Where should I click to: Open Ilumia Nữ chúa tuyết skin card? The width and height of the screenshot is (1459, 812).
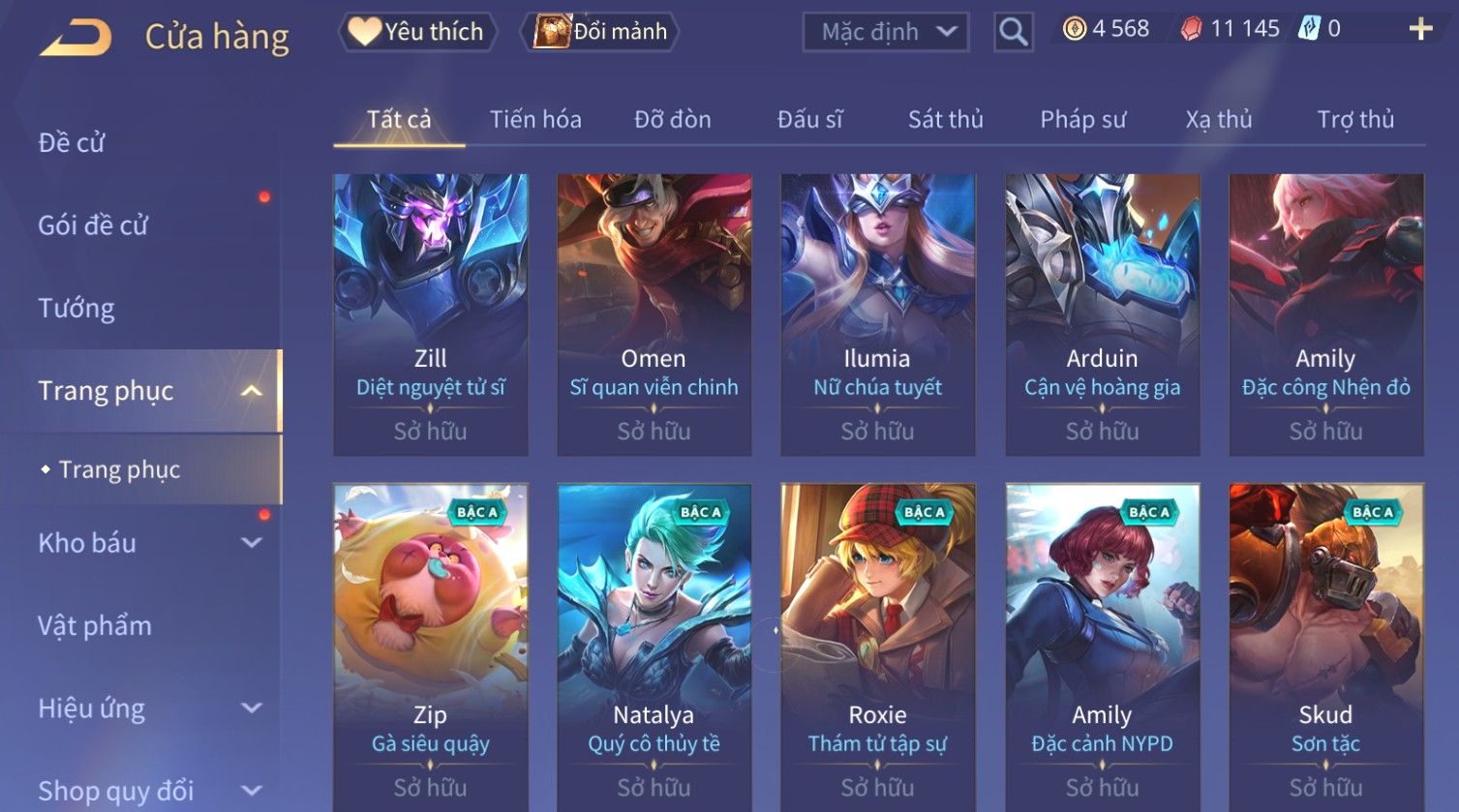pyautogui.click(x=878, y=315)
